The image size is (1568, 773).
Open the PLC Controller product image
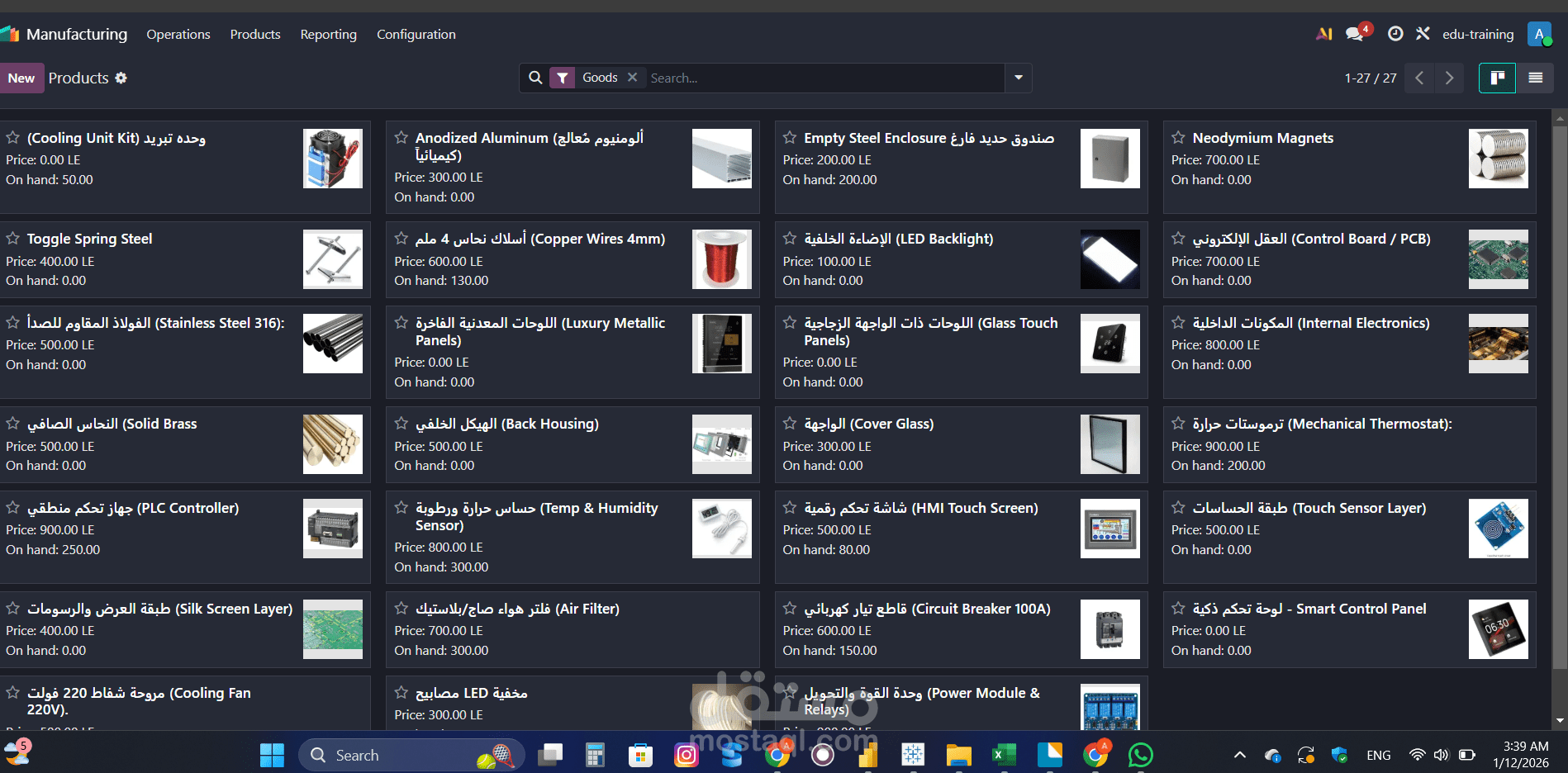pos(332,529)
